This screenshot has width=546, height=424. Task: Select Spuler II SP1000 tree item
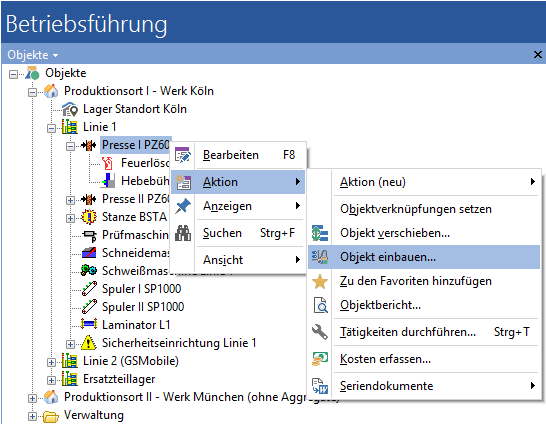143,307
